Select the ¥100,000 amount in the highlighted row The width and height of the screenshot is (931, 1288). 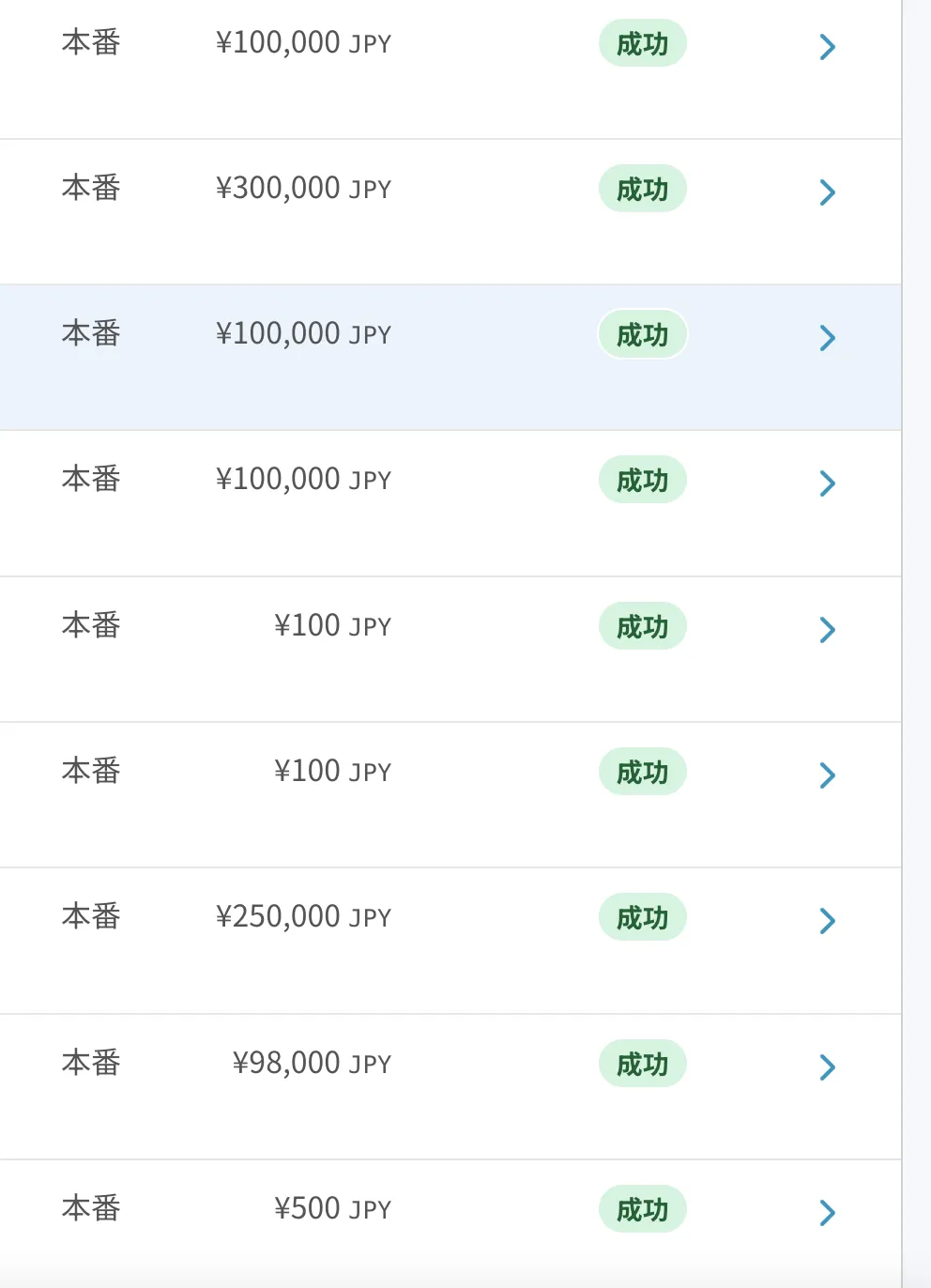[303, 334]
